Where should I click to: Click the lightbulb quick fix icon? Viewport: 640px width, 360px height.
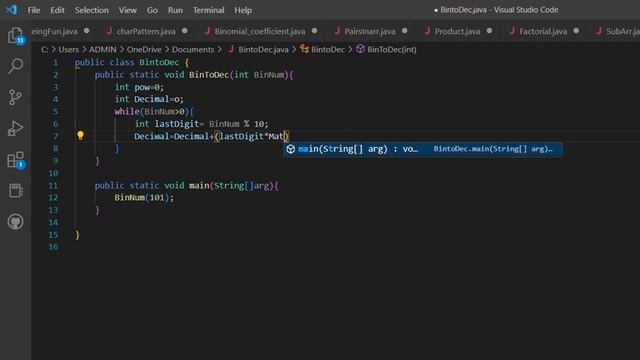pos(80,136)
